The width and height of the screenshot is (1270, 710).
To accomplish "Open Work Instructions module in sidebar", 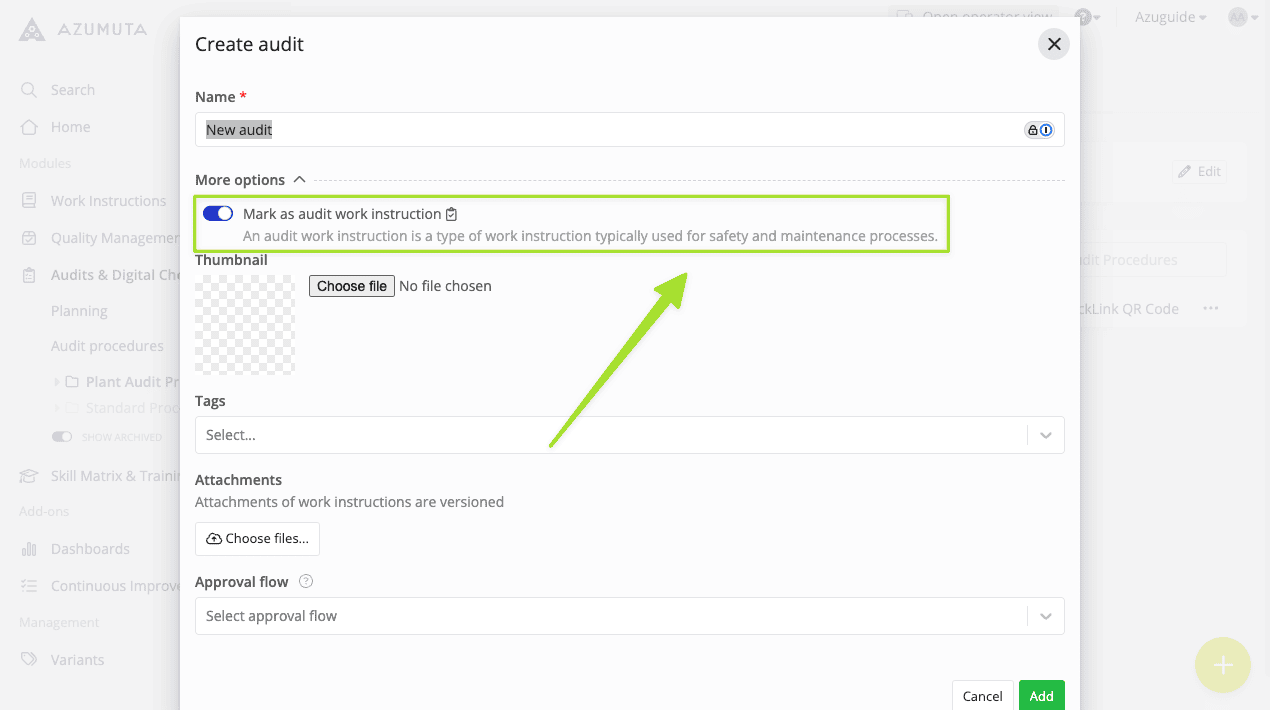I will pyautogui.click(x=108, y=201).
